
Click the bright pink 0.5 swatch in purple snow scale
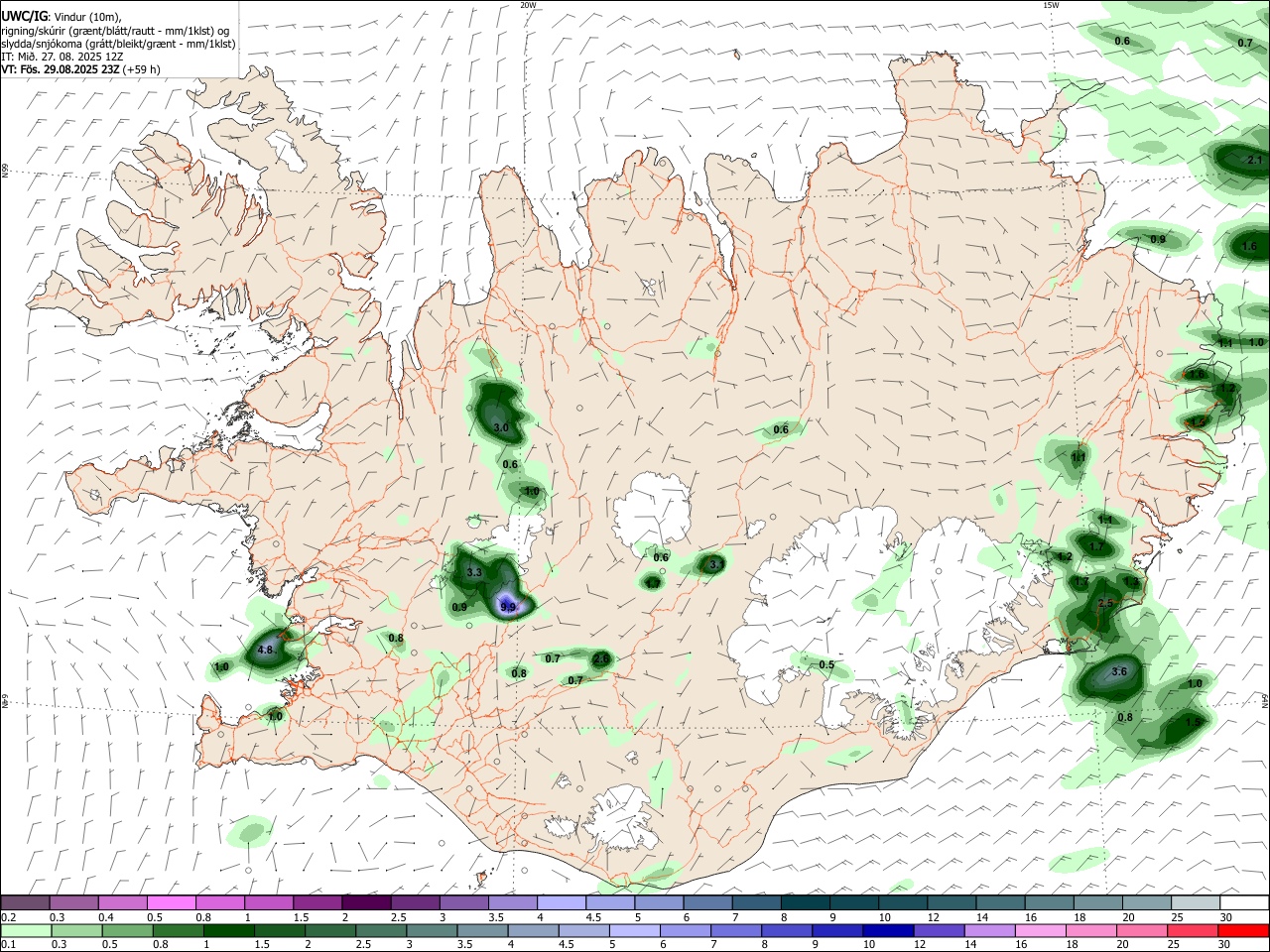click(x=171, y=902)
